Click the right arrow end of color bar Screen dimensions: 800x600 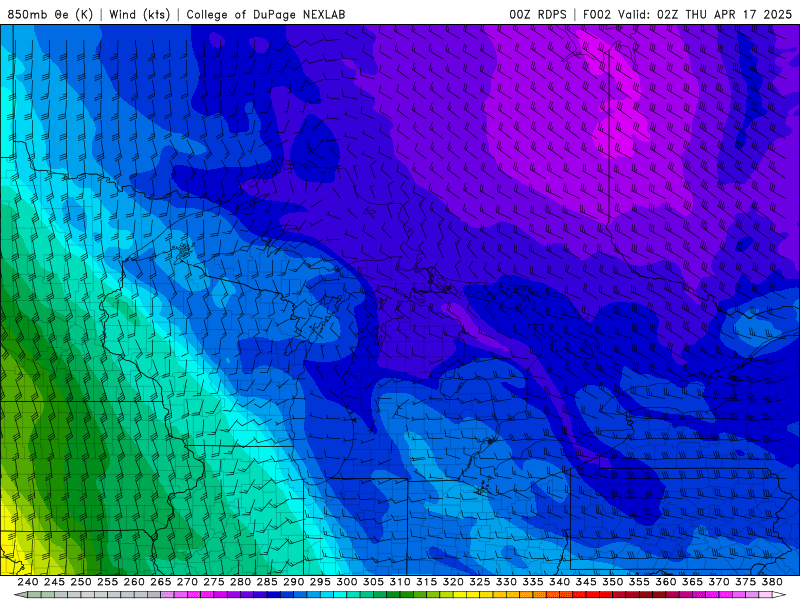(x=779, y=595)
